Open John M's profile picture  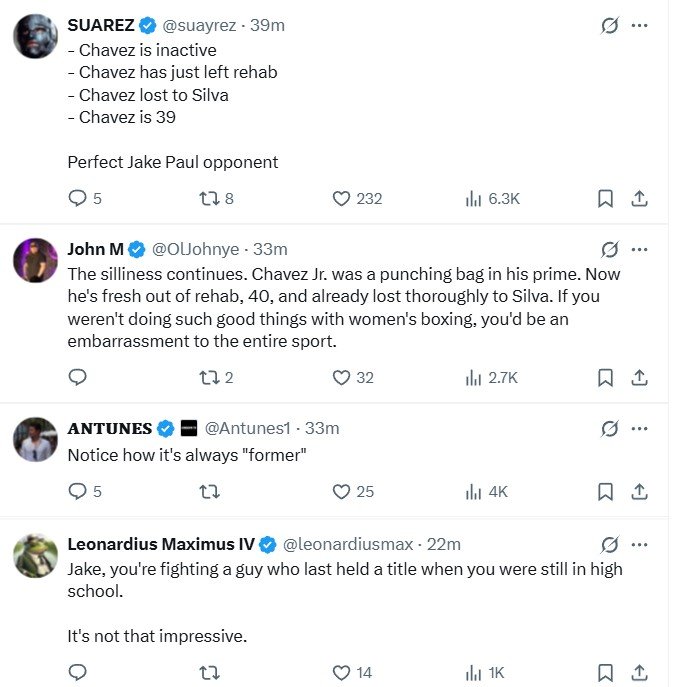35,260
